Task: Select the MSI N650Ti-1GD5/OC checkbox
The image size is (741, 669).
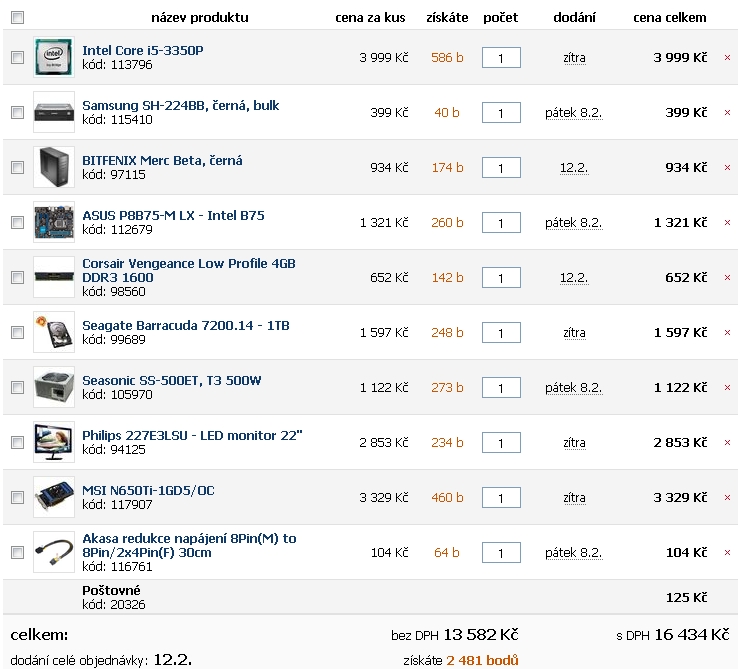Action: tap(17, 497)
